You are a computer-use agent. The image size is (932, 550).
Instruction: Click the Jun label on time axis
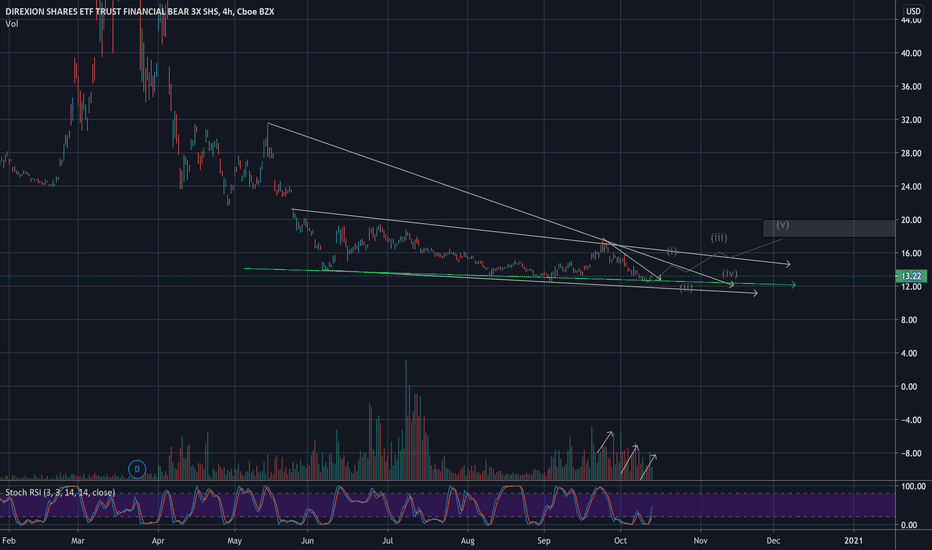tap(307, 540)
